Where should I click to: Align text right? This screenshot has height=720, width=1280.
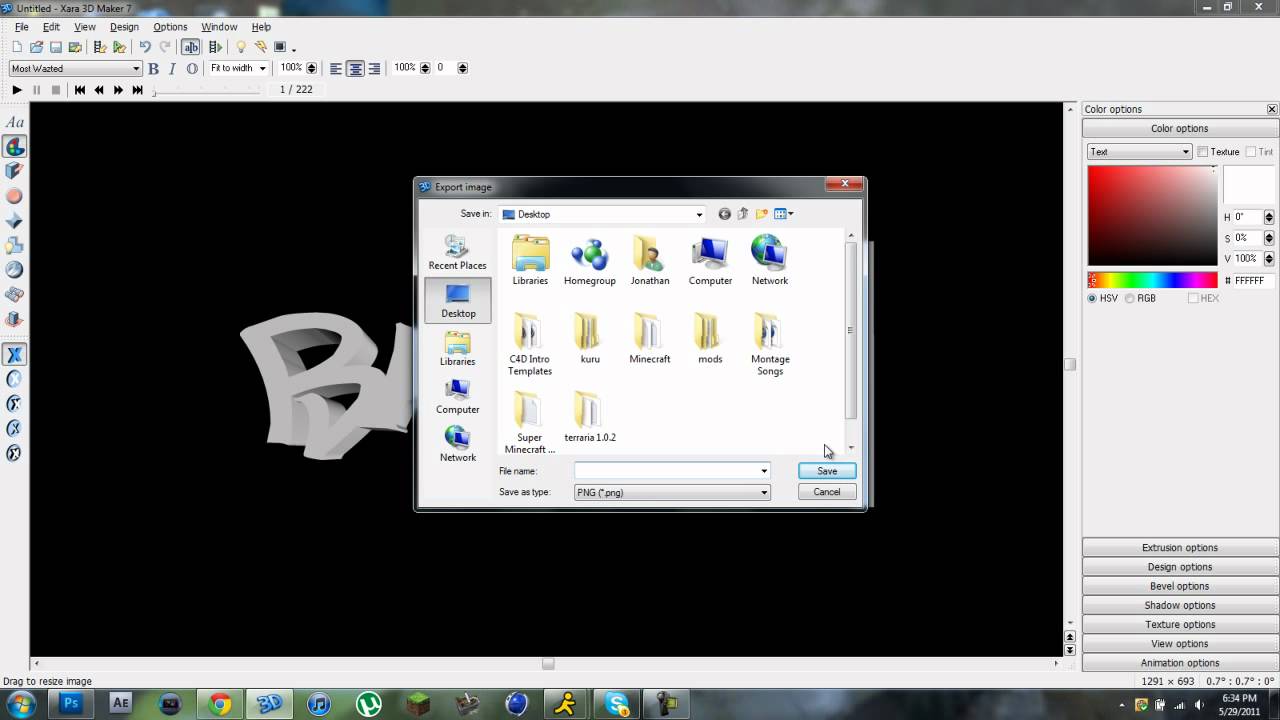[x=374, y=68]
